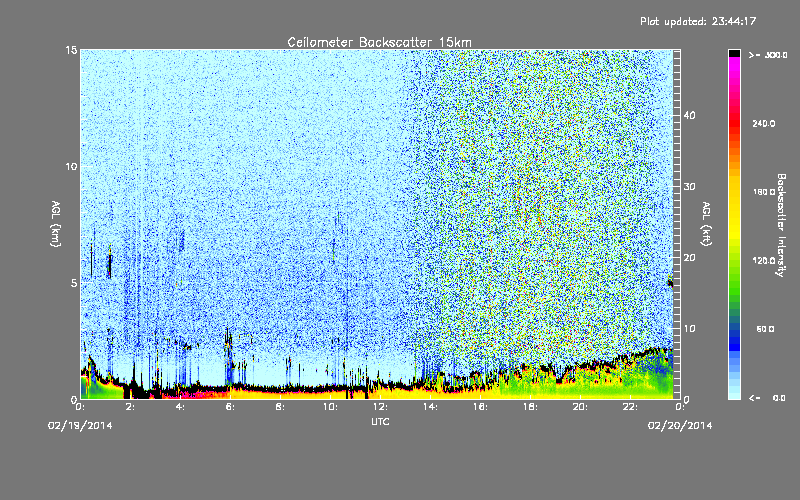Viewport: 800px width, 500px height.
Task: Click the '<= 0.0' colorbar label
Action: (767, 398)
